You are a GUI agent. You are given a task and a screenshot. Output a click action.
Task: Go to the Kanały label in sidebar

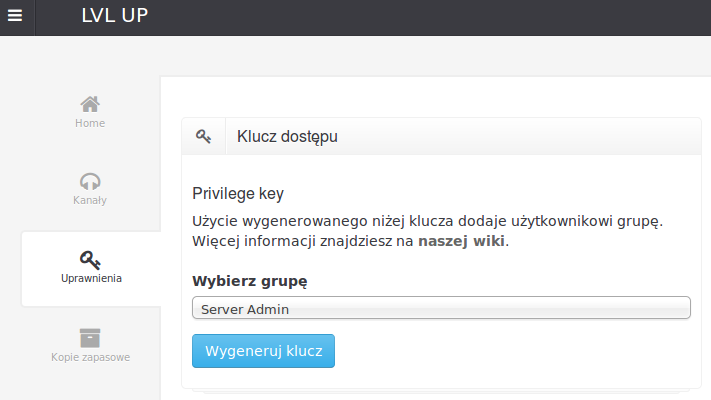click(x=90, y=200)
